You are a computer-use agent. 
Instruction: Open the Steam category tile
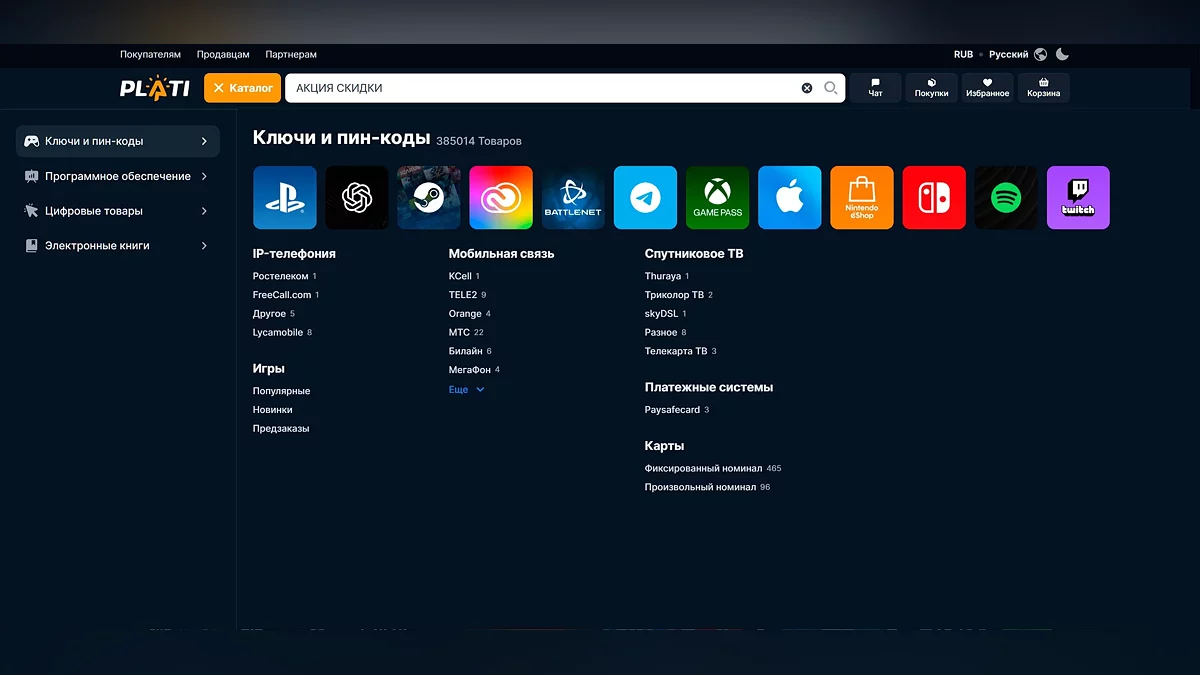pos(429,198)
